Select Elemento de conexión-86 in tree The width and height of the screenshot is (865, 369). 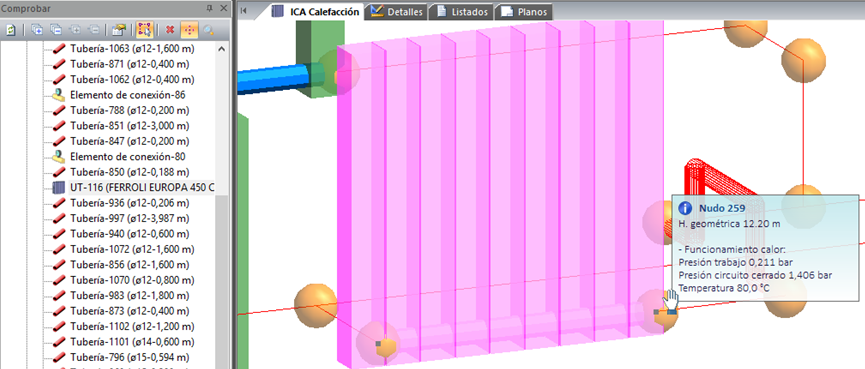[120, 95]
